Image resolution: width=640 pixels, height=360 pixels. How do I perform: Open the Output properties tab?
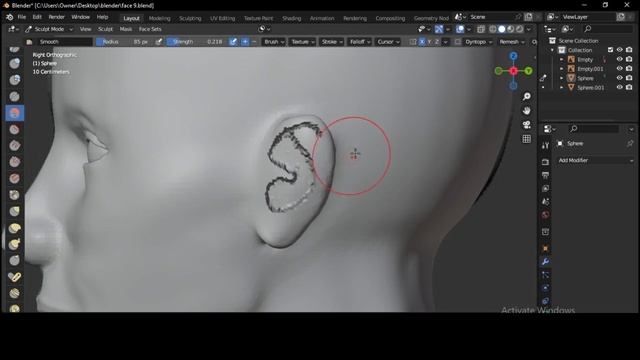click(x=545, y=176)
